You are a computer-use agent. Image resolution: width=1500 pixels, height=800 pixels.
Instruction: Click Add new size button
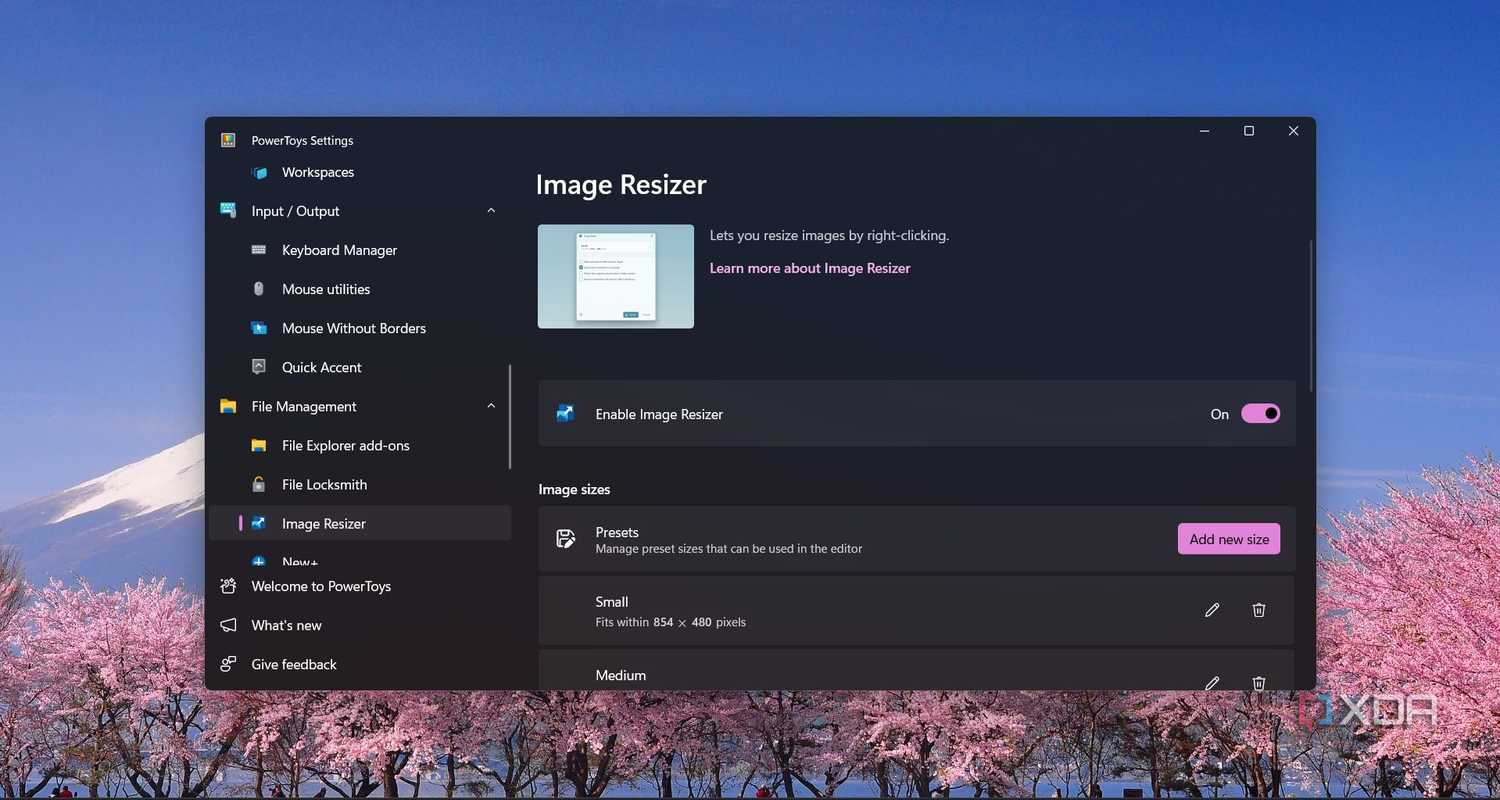pyautogui.click(x=1229, y=539)
